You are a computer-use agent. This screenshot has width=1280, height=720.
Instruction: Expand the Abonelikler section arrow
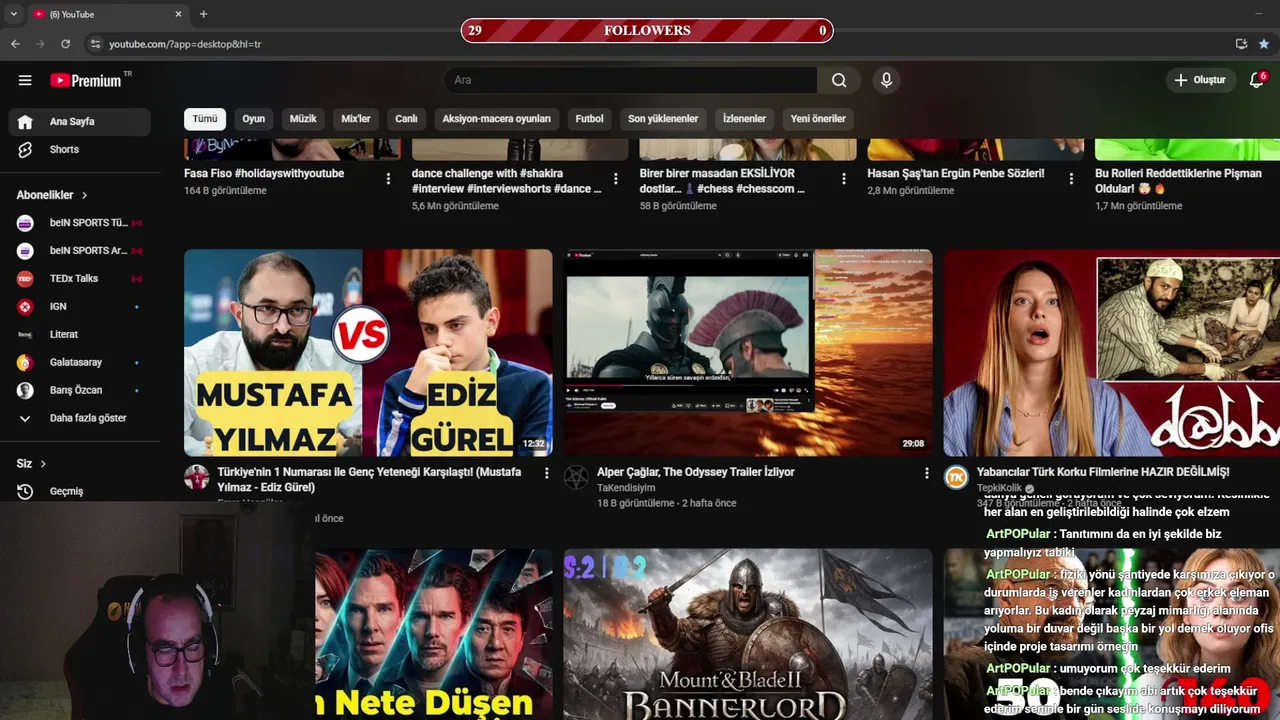[x=85, y=195]
